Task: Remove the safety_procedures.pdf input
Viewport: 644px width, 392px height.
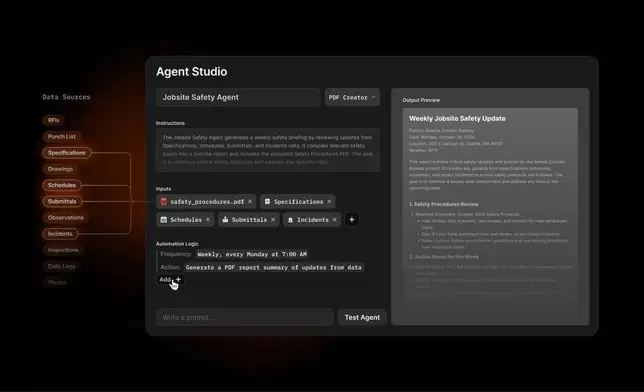Action: (250, 201)
